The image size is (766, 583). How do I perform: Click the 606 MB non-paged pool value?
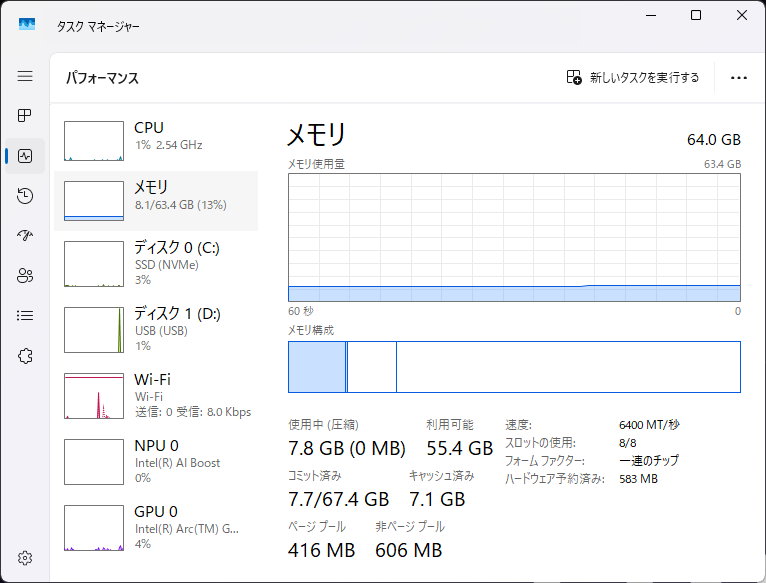pyautogui.click(x=408, y=550)
